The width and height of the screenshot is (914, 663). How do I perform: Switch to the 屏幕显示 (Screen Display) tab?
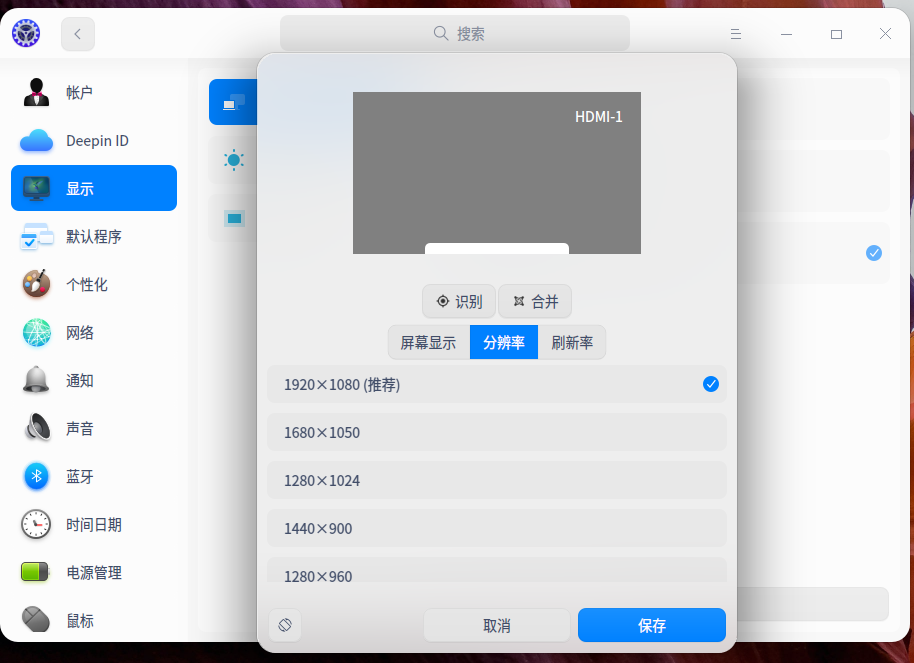pos(428,342)
